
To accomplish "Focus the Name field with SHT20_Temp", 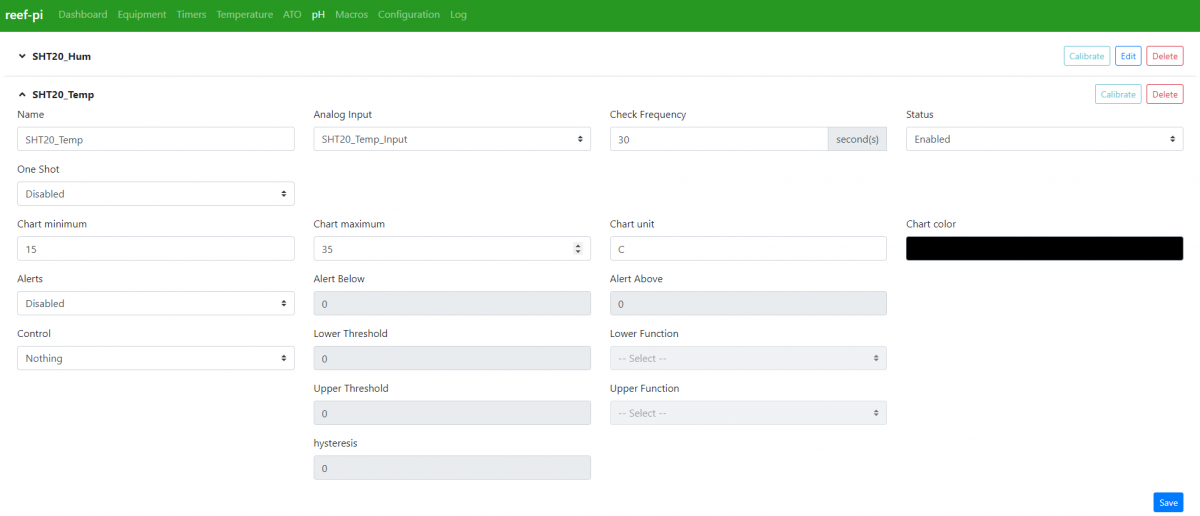I will click(156, 139).
